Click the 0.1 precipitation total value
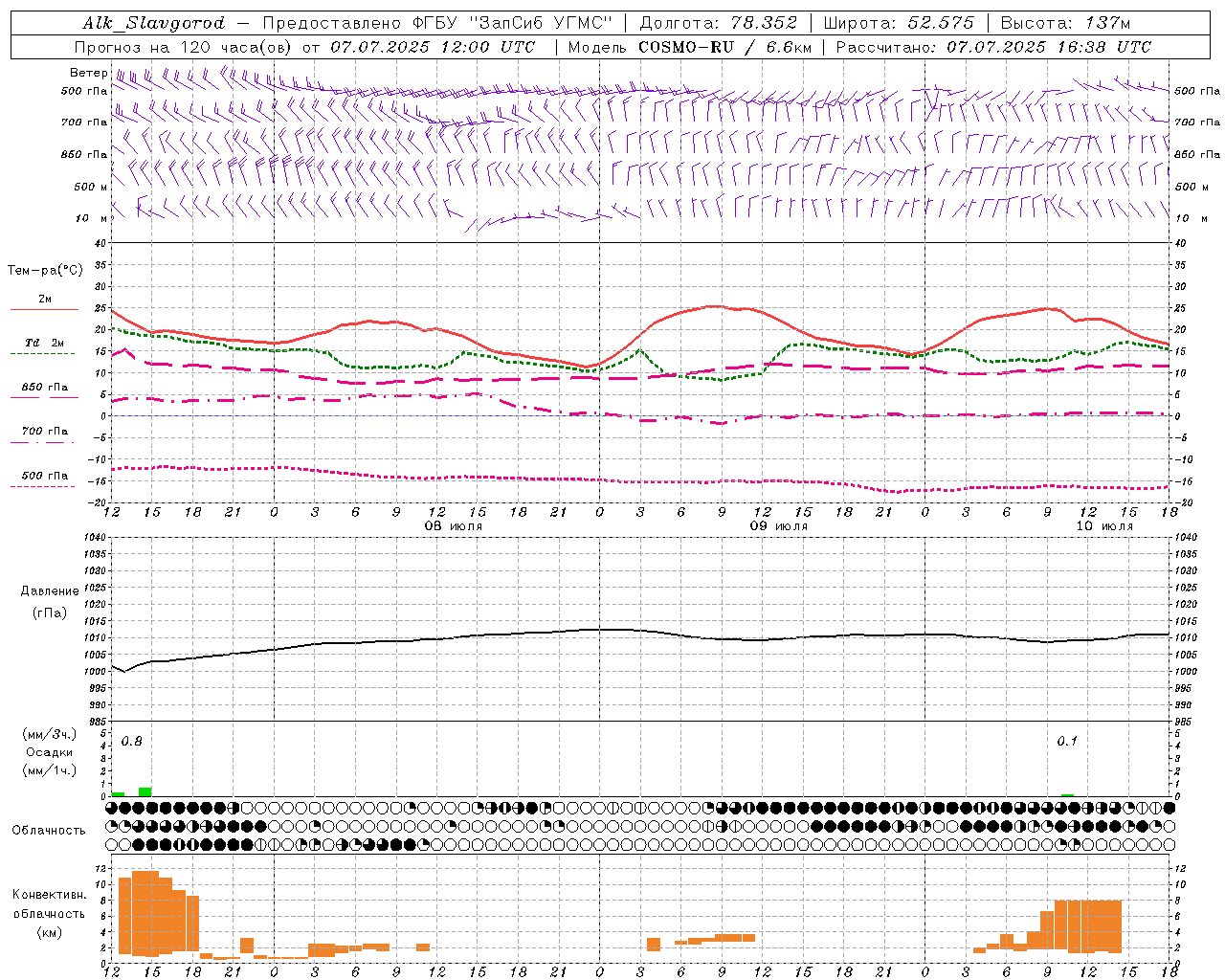Screen dimensions: 1225x980 coord(1066,742)
